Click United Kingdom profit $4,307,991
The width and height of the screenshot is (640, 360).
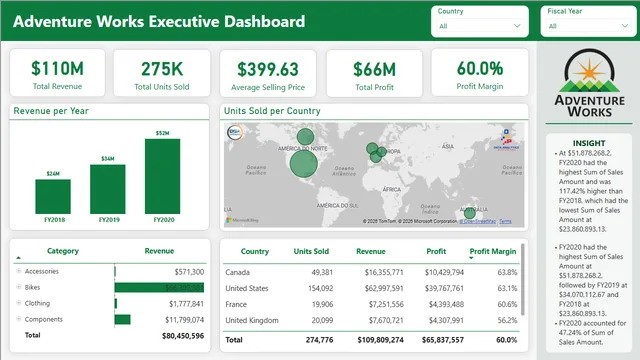coord(446,320)
